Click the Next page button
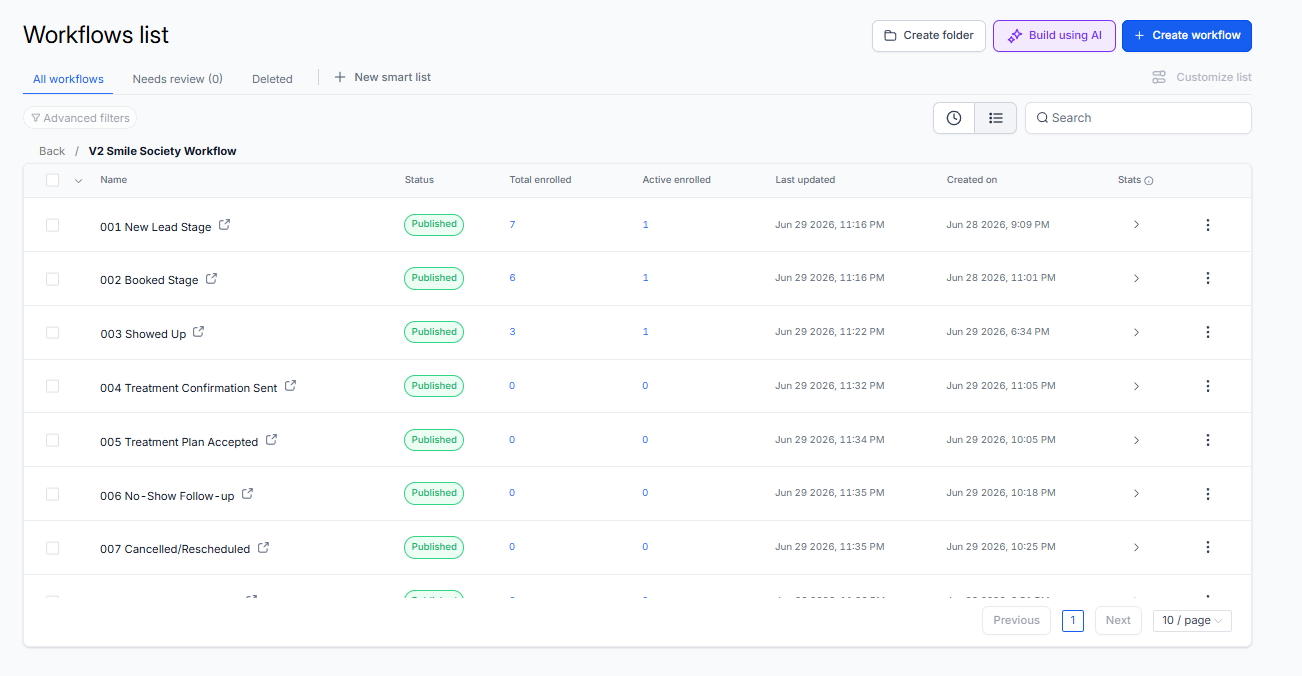This screenshot has height=676, width=1302. [x=1118, y=620]
